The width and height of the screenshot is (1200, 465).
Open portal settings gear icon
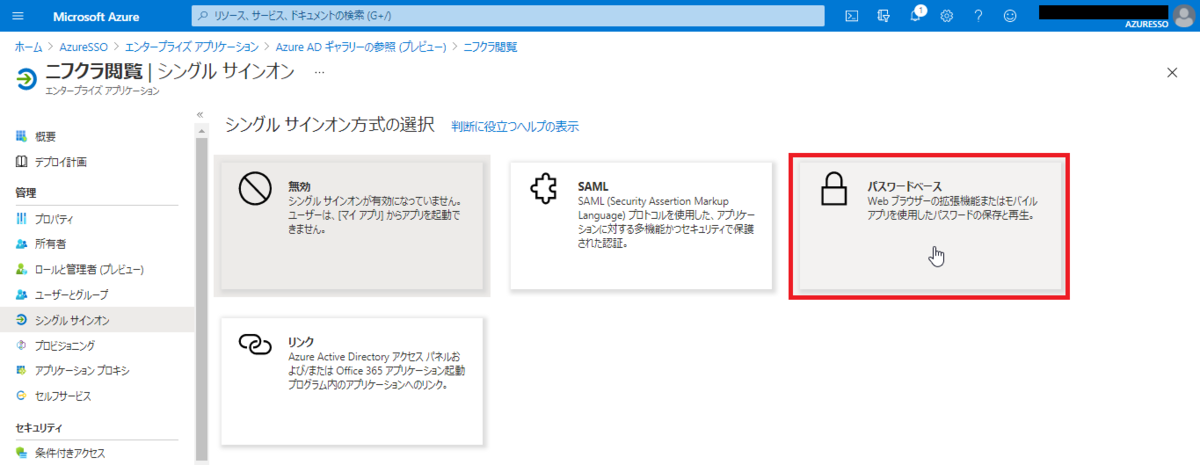click(x=947, y=16)
